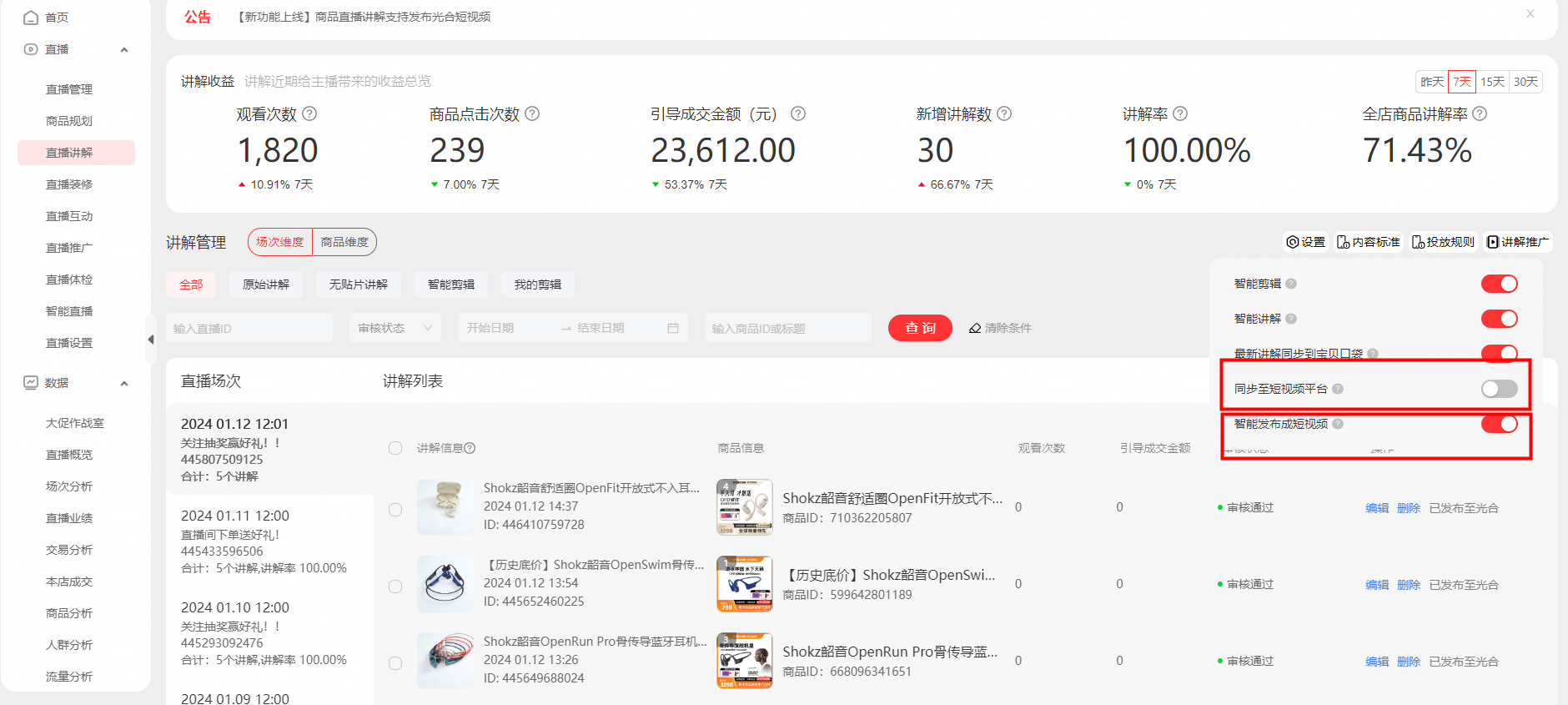
Task: Select live session 2024 01.10 12:00
Action: click(269, 632)
